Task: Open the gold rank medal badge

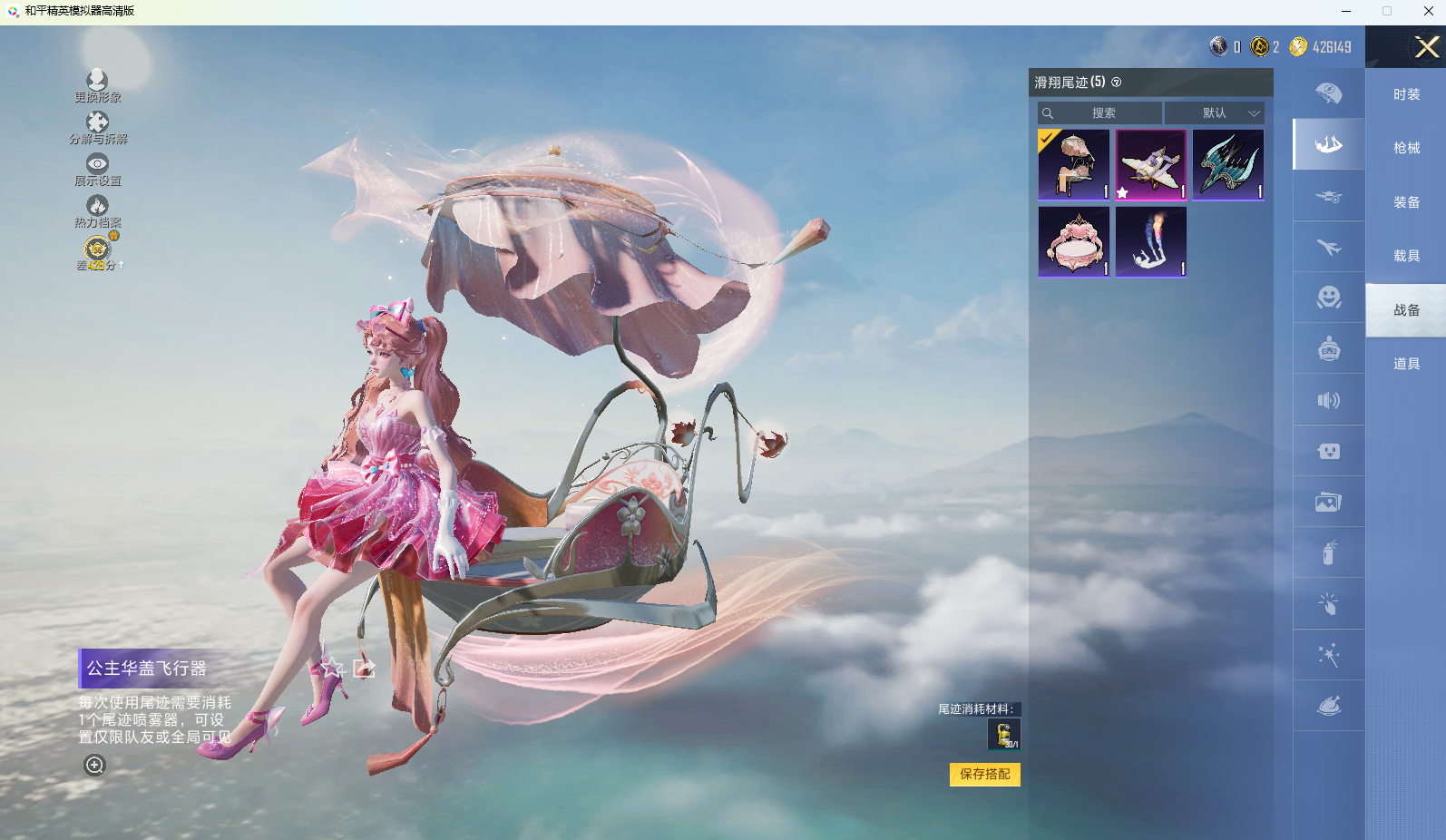Action: (97, 248)
